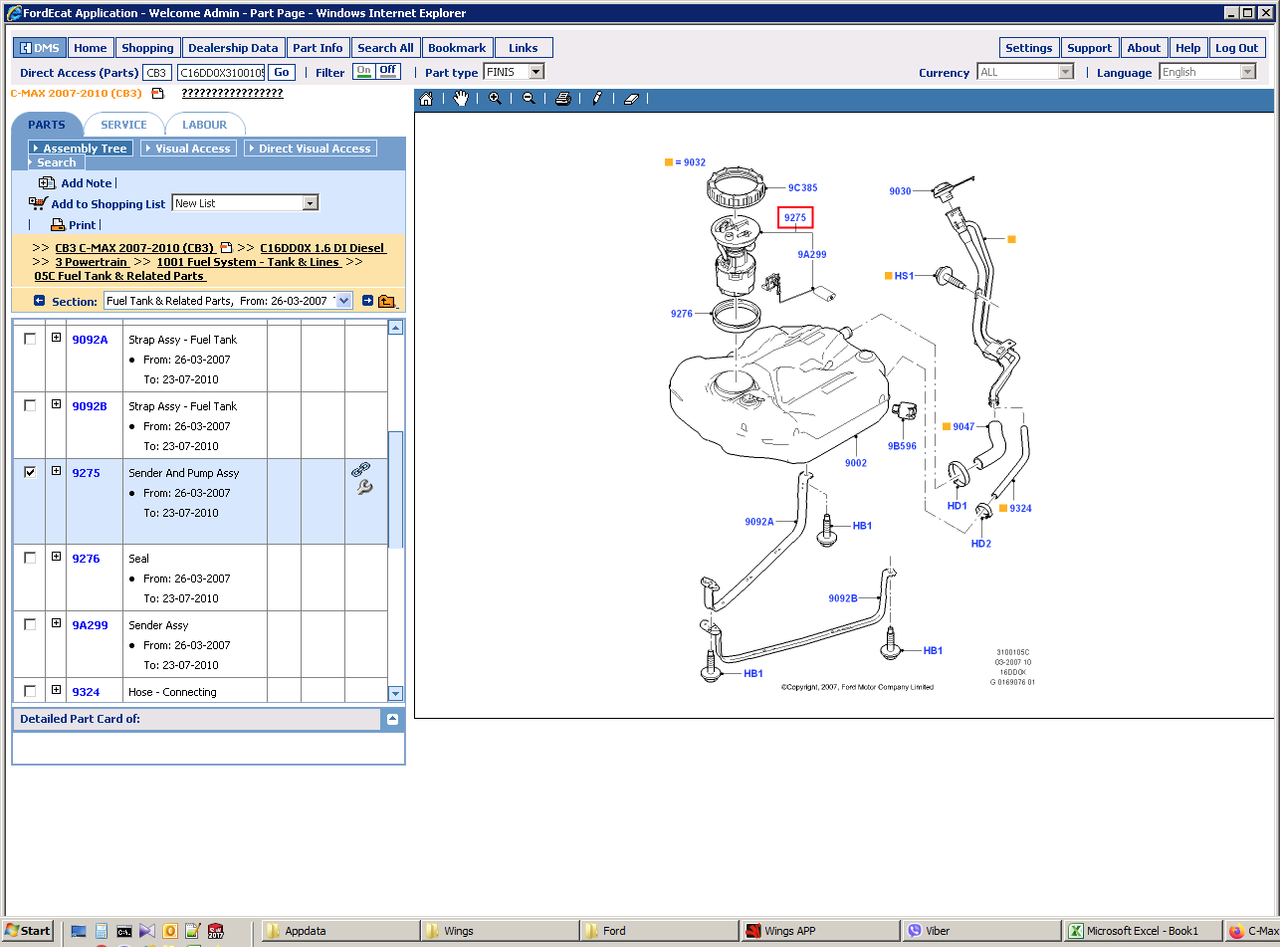1280x947 pixels.
Task: Click the home icon in diagram toolbar
Action: (x=426, y=99)
